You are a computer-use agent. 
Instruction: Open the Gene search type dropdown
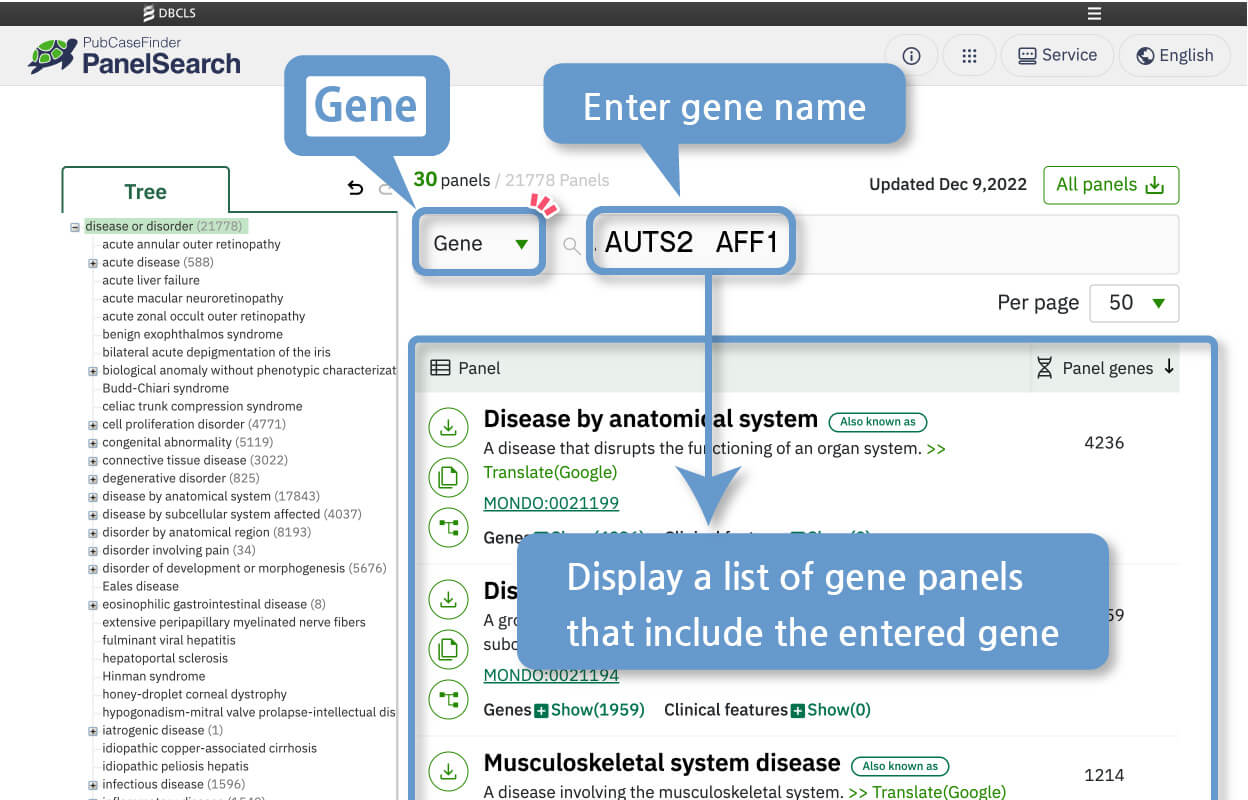pos(480,243)
